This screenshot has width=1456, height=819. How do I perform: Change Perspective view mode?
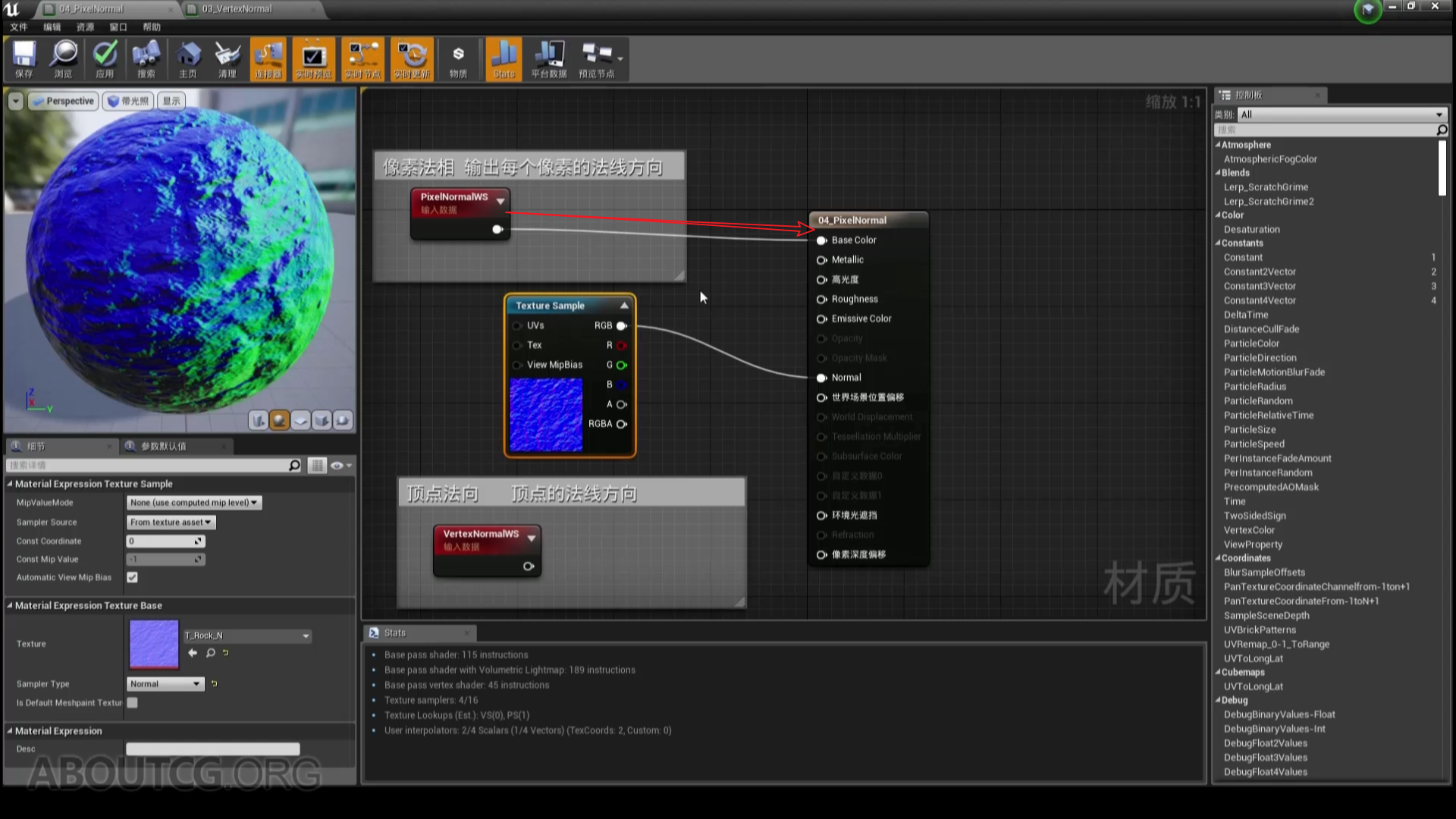pos(64,100)
